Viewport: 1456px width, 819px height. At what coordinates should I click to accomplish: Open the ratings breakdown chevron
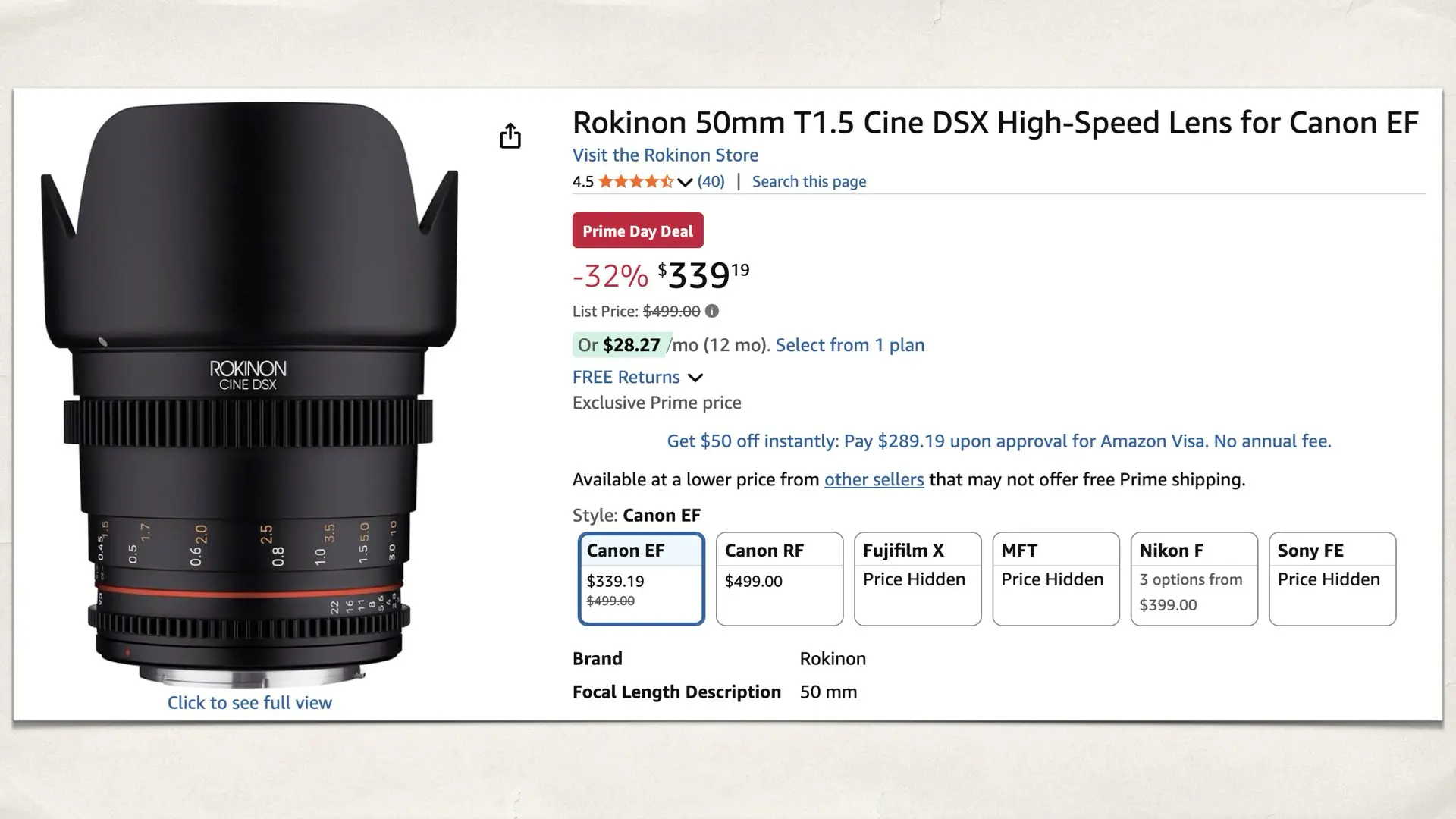tap(685, 182)
